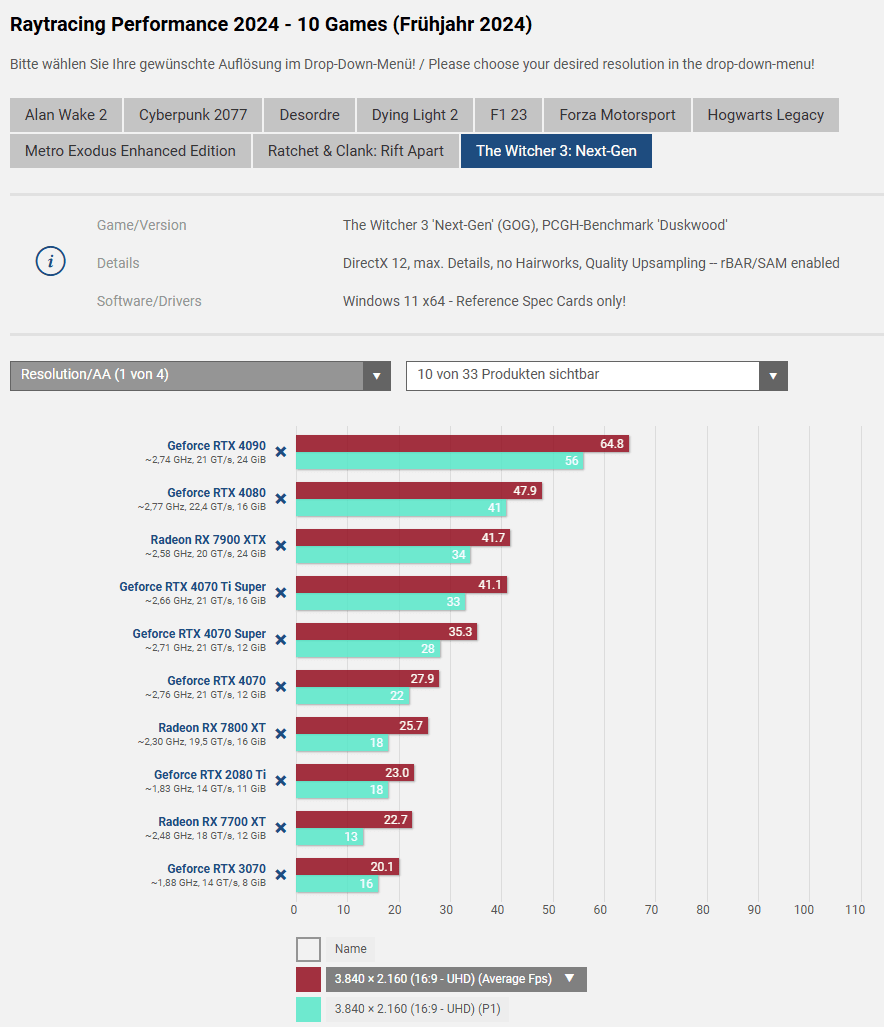Remove Geforce RTX 3070 via X icon
The image size is (884, 1027).
click(x=281, y=875)
